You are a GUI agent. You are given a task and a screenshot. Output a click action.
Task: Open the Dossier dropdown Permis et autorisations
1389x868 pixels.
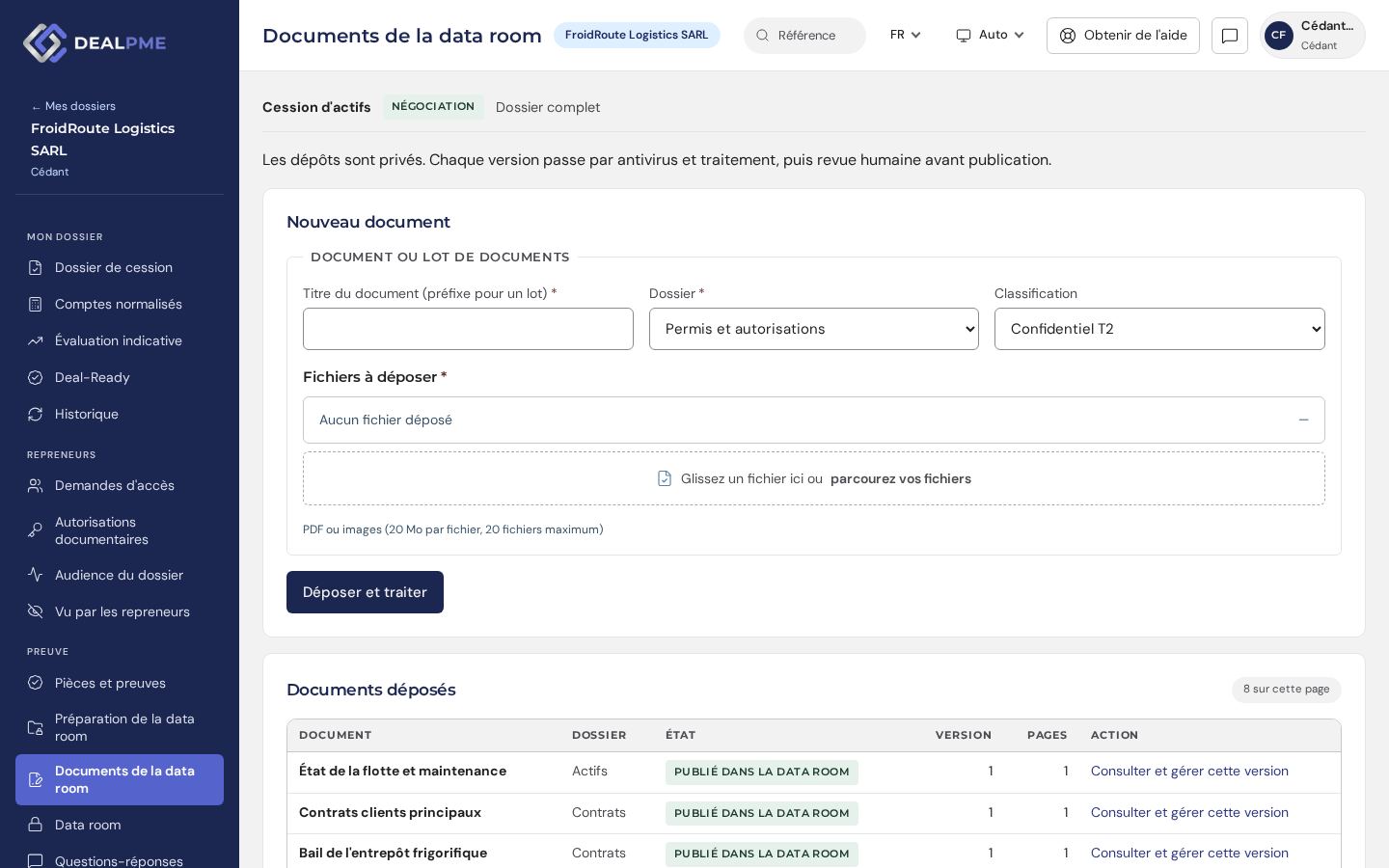click(814, 329)
